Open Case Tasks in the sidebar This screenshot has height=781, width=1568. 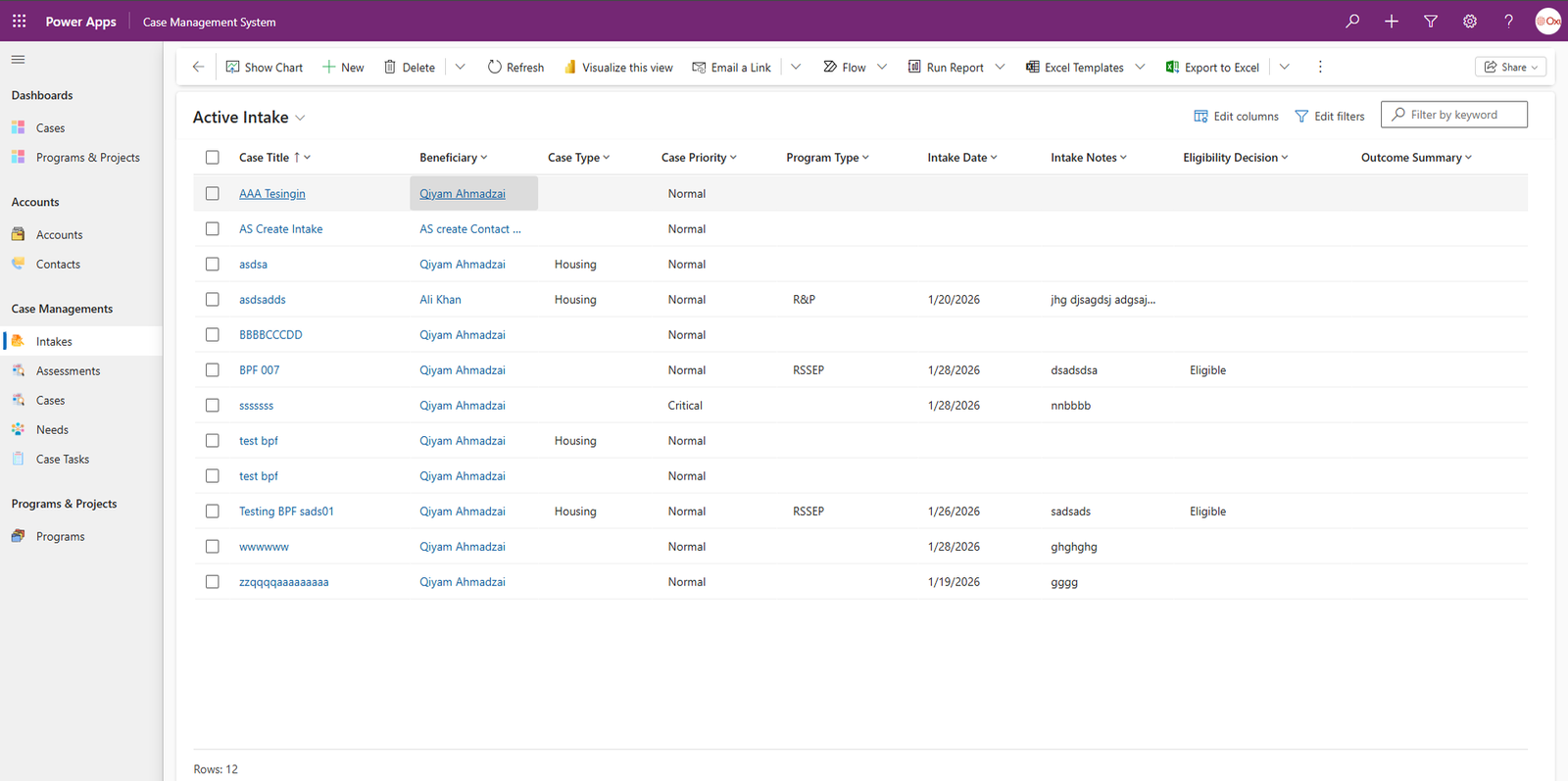pos(63,459)
